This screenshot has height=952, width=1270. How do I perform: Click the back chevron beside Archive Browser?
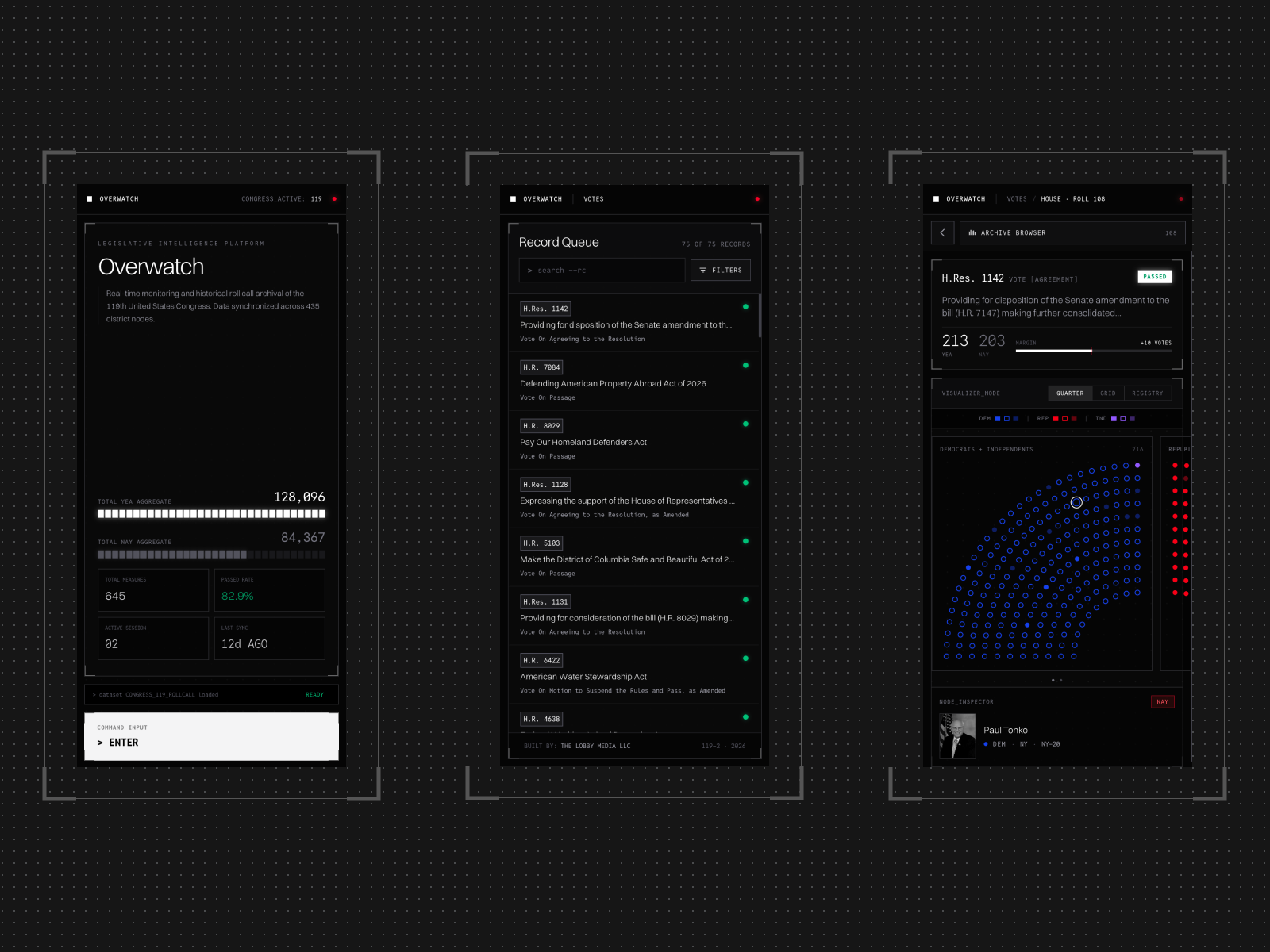[943, 232]
